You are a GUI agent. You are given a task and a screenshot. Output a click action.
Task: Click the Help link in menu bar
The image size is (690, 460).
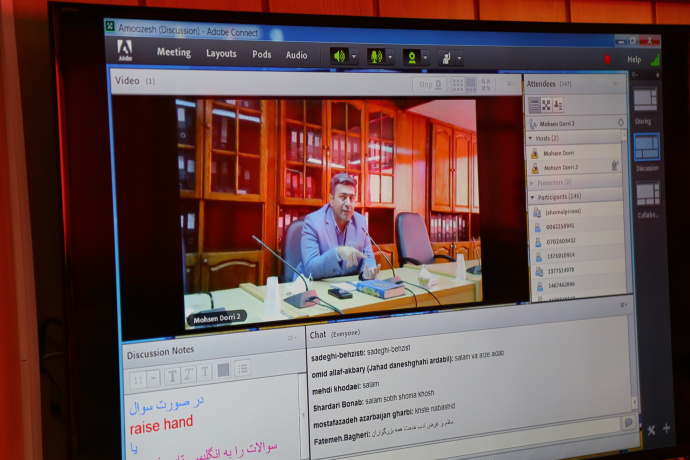[633, 60]
